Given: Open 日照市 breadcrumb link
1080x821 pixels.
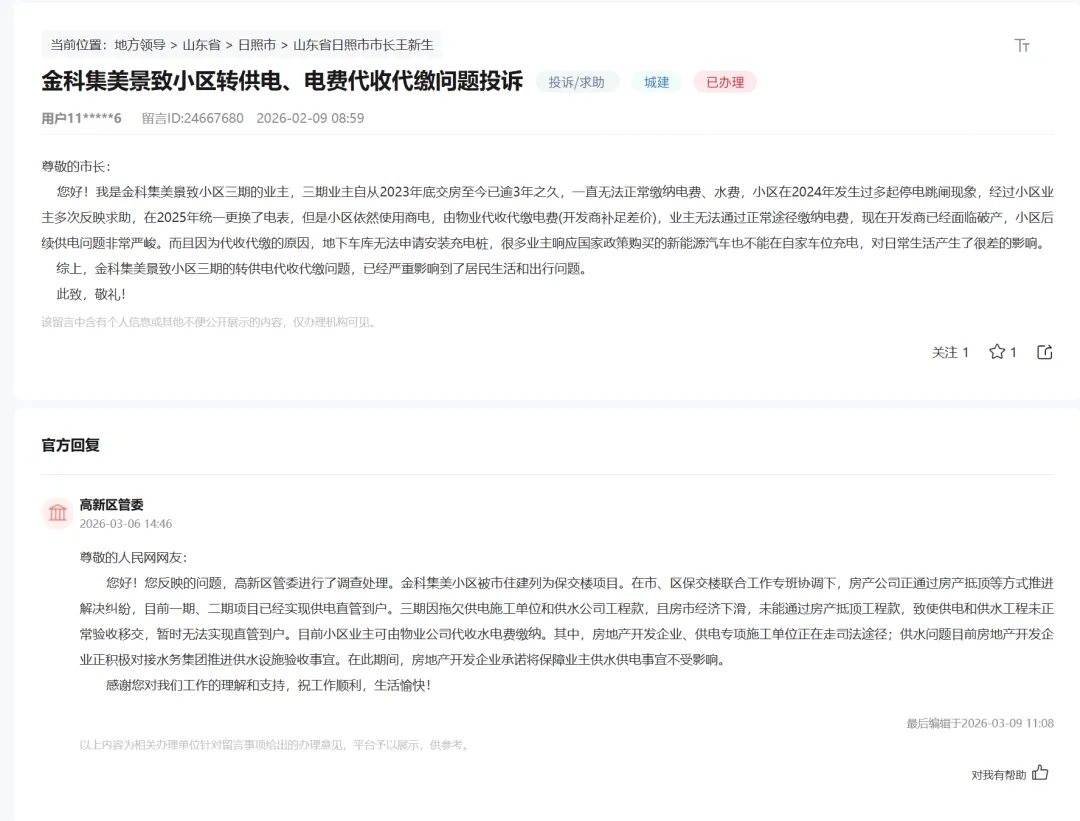Looking at the screenshot, I should (x=257, y=45).
